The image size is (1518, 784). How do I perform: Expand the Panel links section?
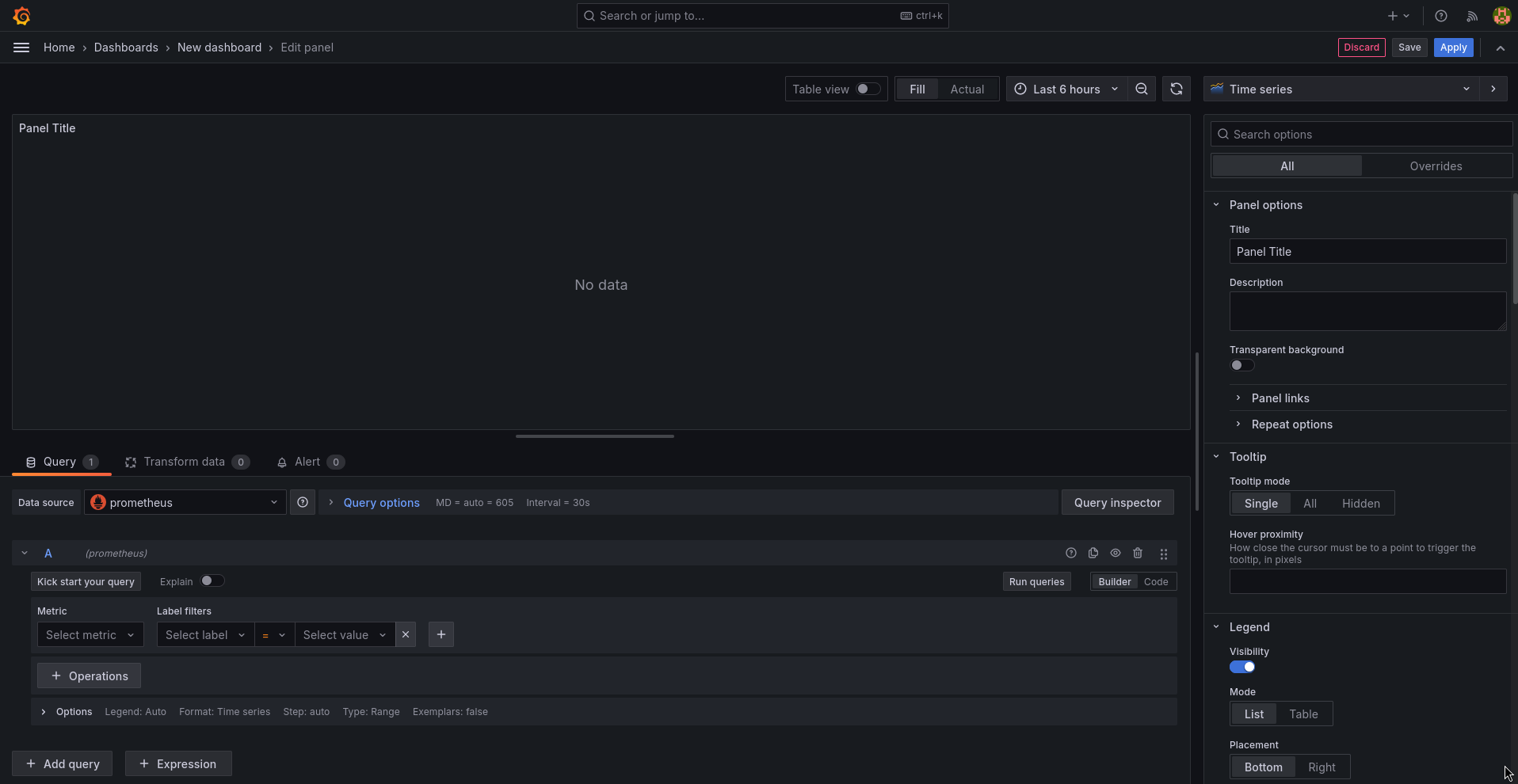[x=1280, y=398]
